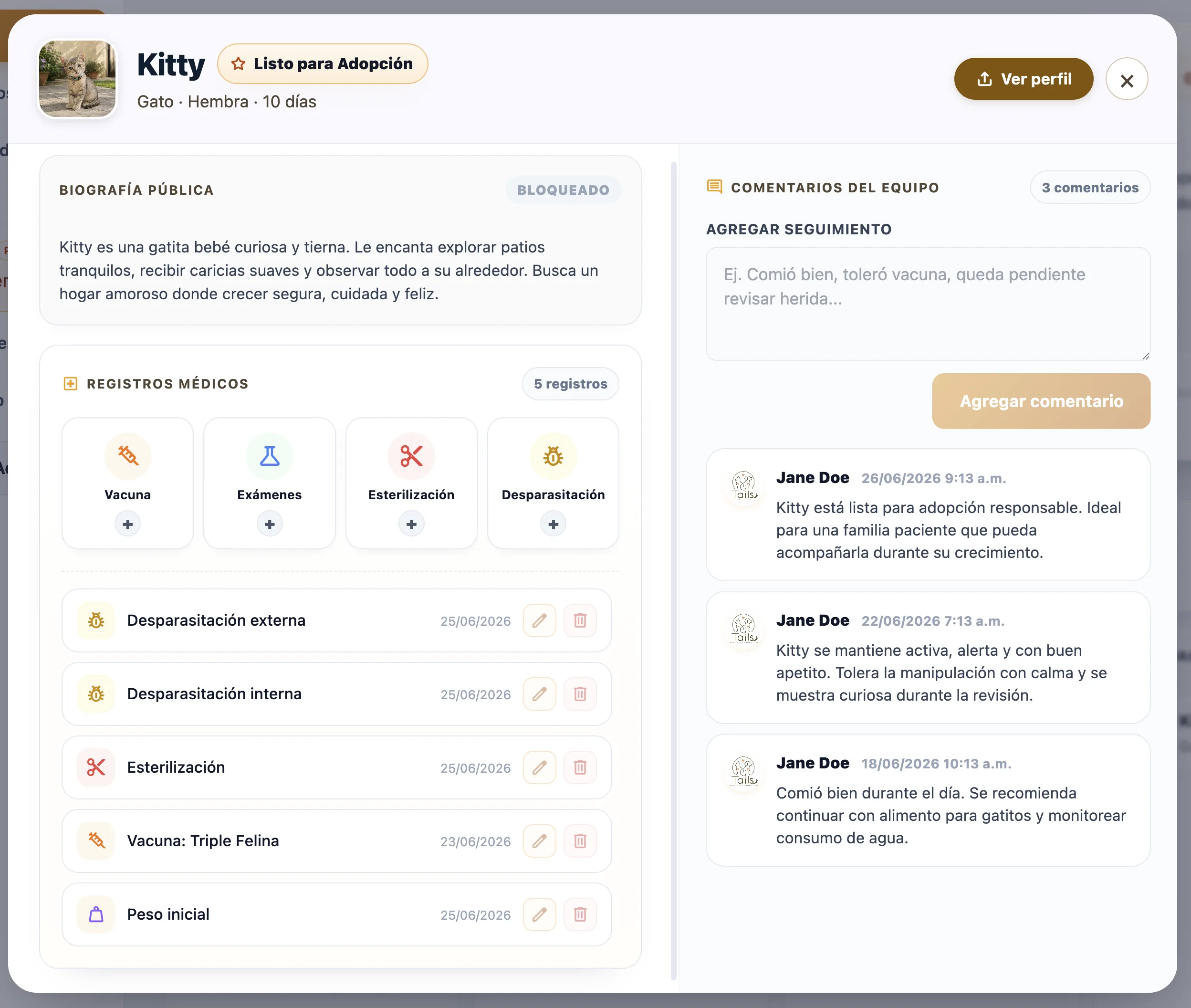
Task: Click the star icon in adoption badge
Action: click(x=238, y=64)
